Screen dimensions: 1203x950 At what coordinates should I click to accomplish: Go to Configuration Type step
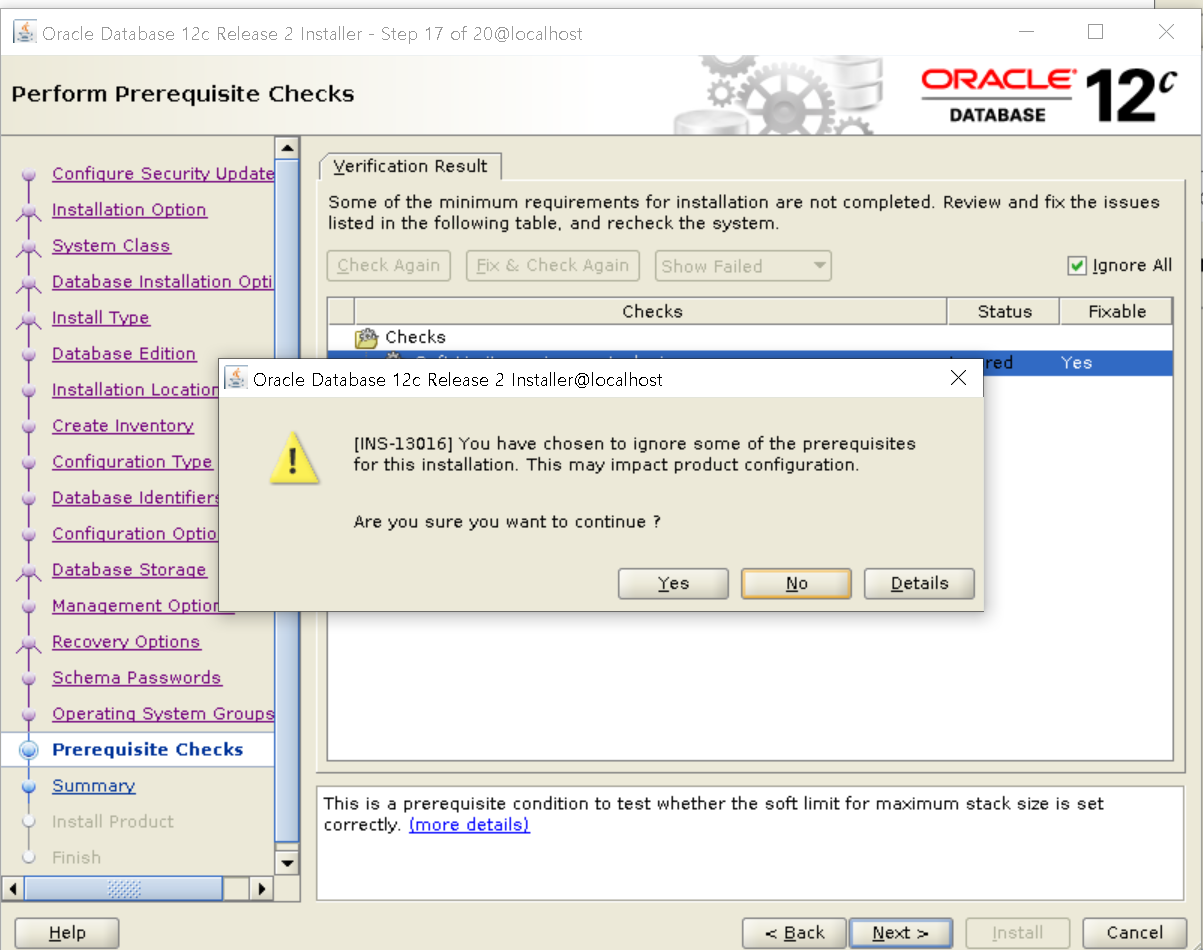click(132, 462)
